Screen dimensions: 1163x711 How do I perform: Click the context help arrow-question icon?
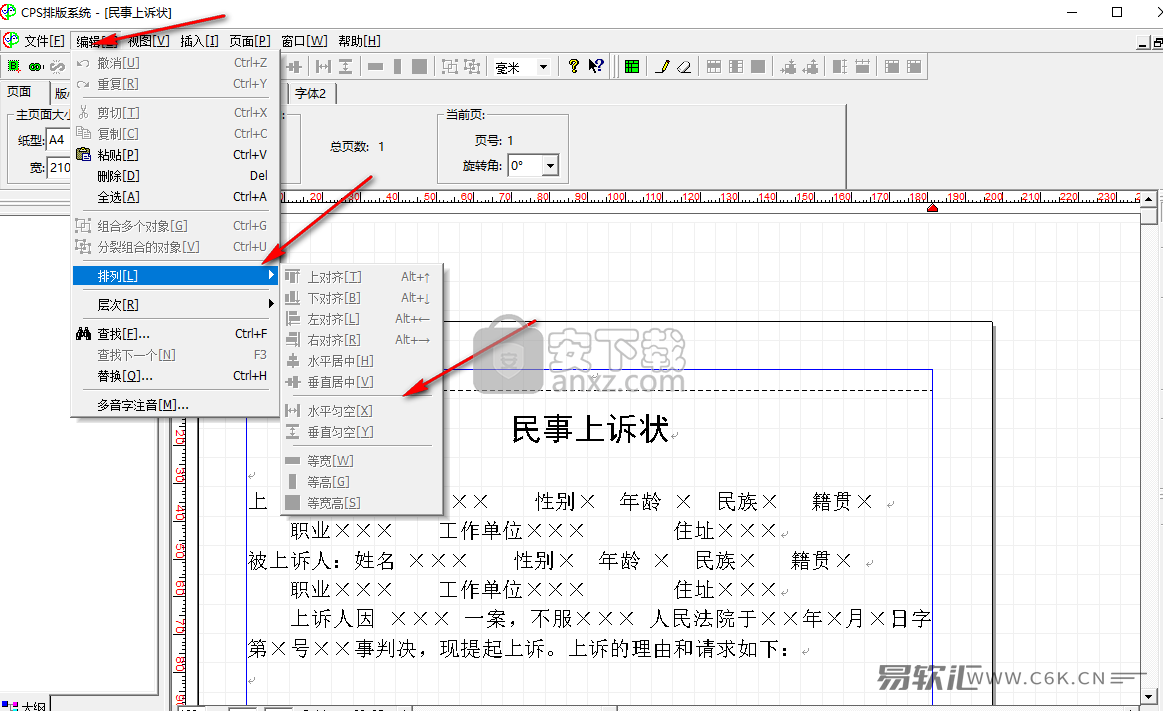click(596, 67)
